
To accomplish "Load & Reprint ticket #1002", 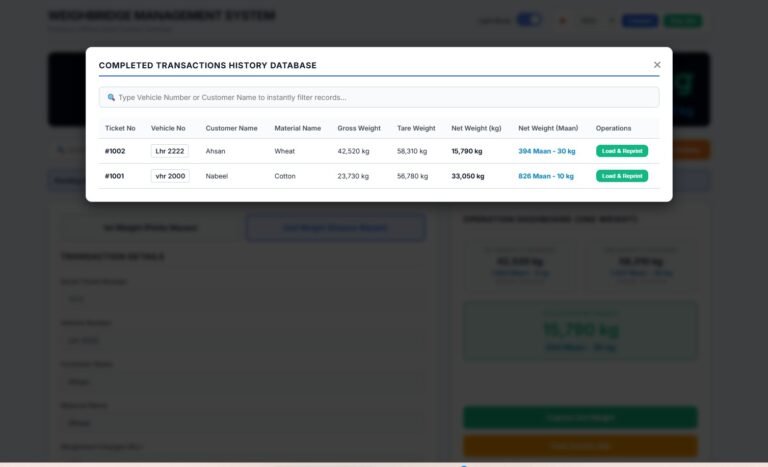I will click(622, 151).
